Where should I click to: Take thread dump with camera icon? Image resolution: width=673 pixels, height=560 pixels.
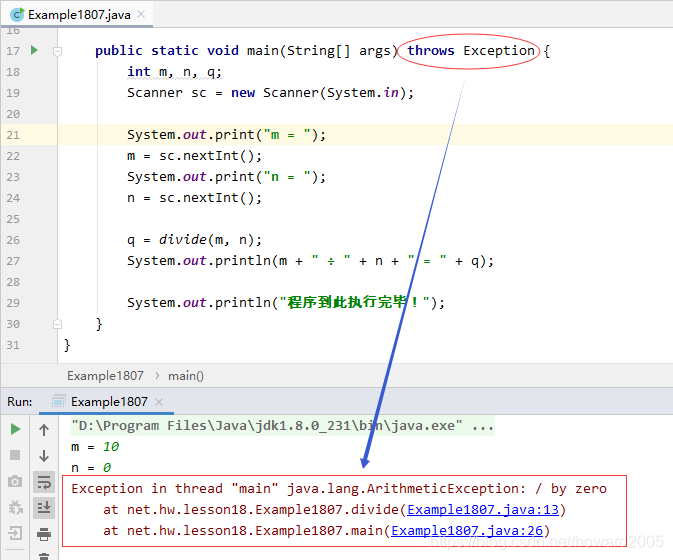pyautogui.click(x=15, y=481)
